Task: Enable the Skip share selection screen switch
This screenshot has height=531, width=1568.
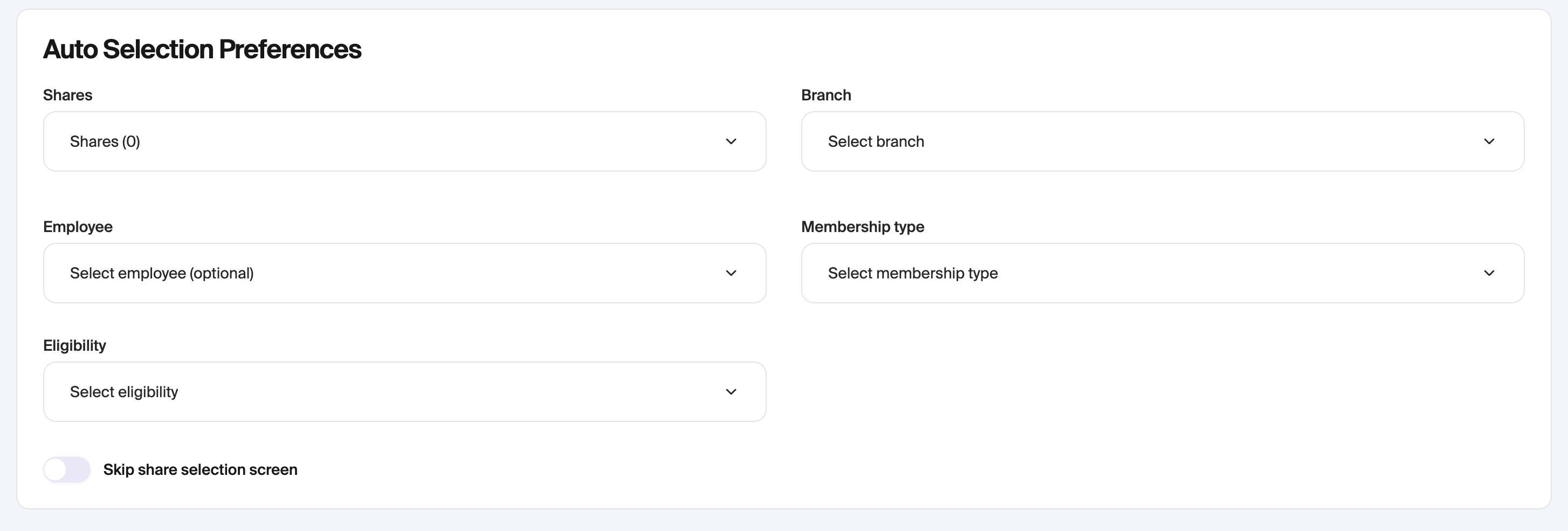Action: [x=67, y=469]
